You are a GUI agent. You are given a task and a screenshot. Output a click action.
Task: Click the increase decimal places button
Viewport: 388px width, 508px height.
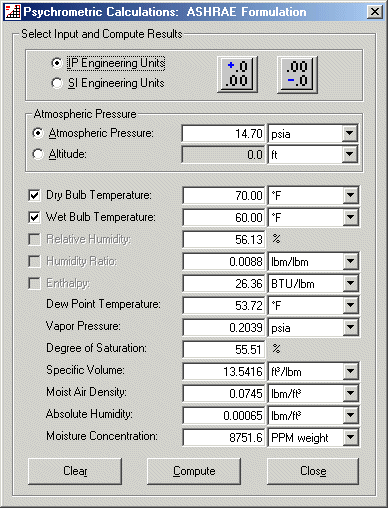pos(238,74)
